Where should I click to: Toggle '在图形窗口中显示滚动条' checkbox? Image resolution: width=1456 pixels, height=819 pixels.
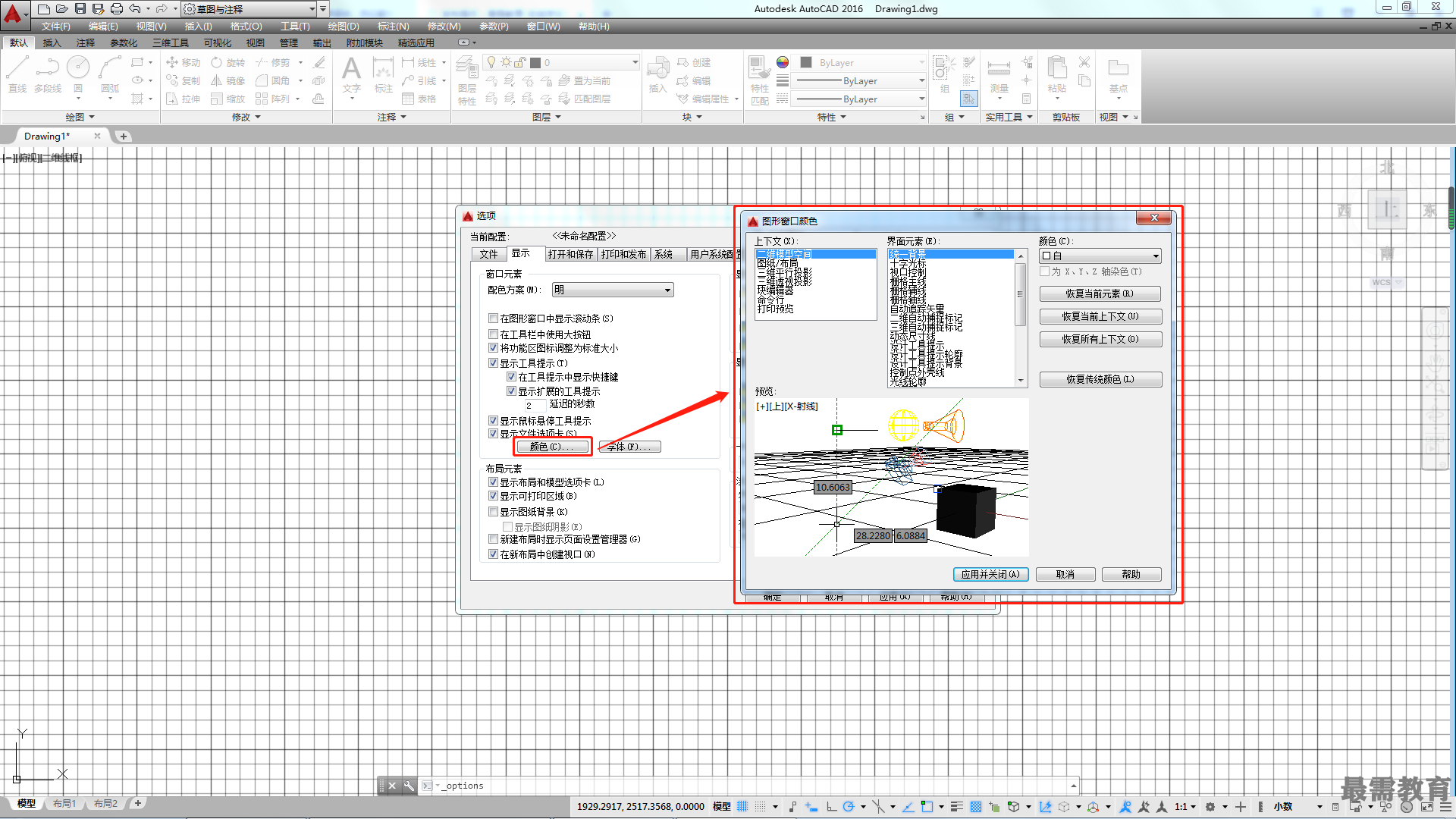coord(493,318)
